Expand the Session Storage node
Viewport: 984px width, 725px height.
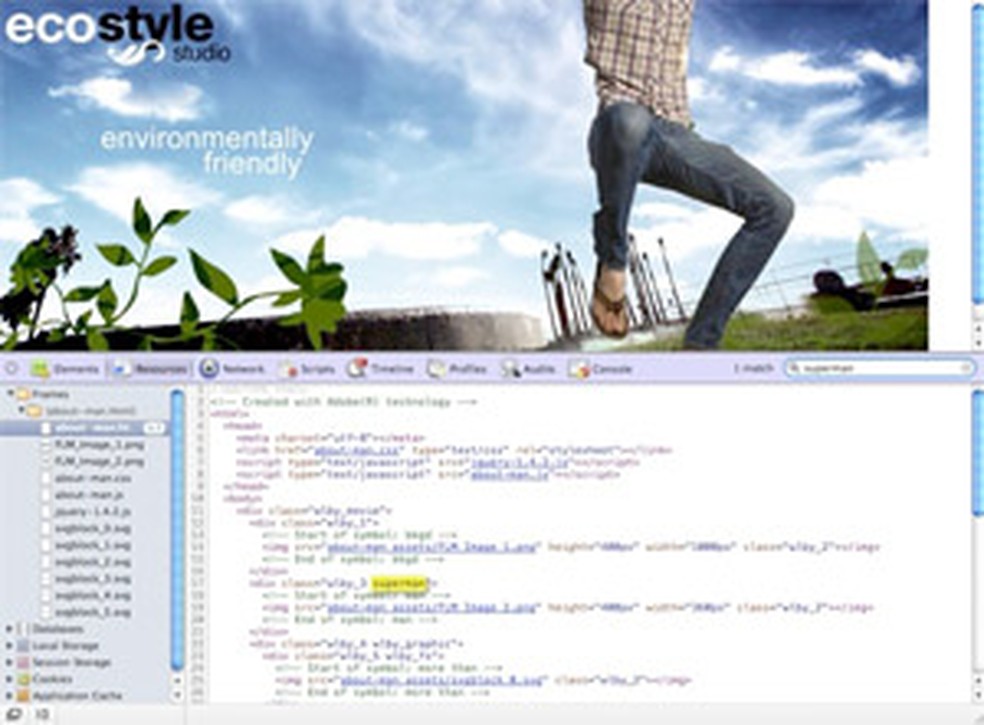coord(9,662)
